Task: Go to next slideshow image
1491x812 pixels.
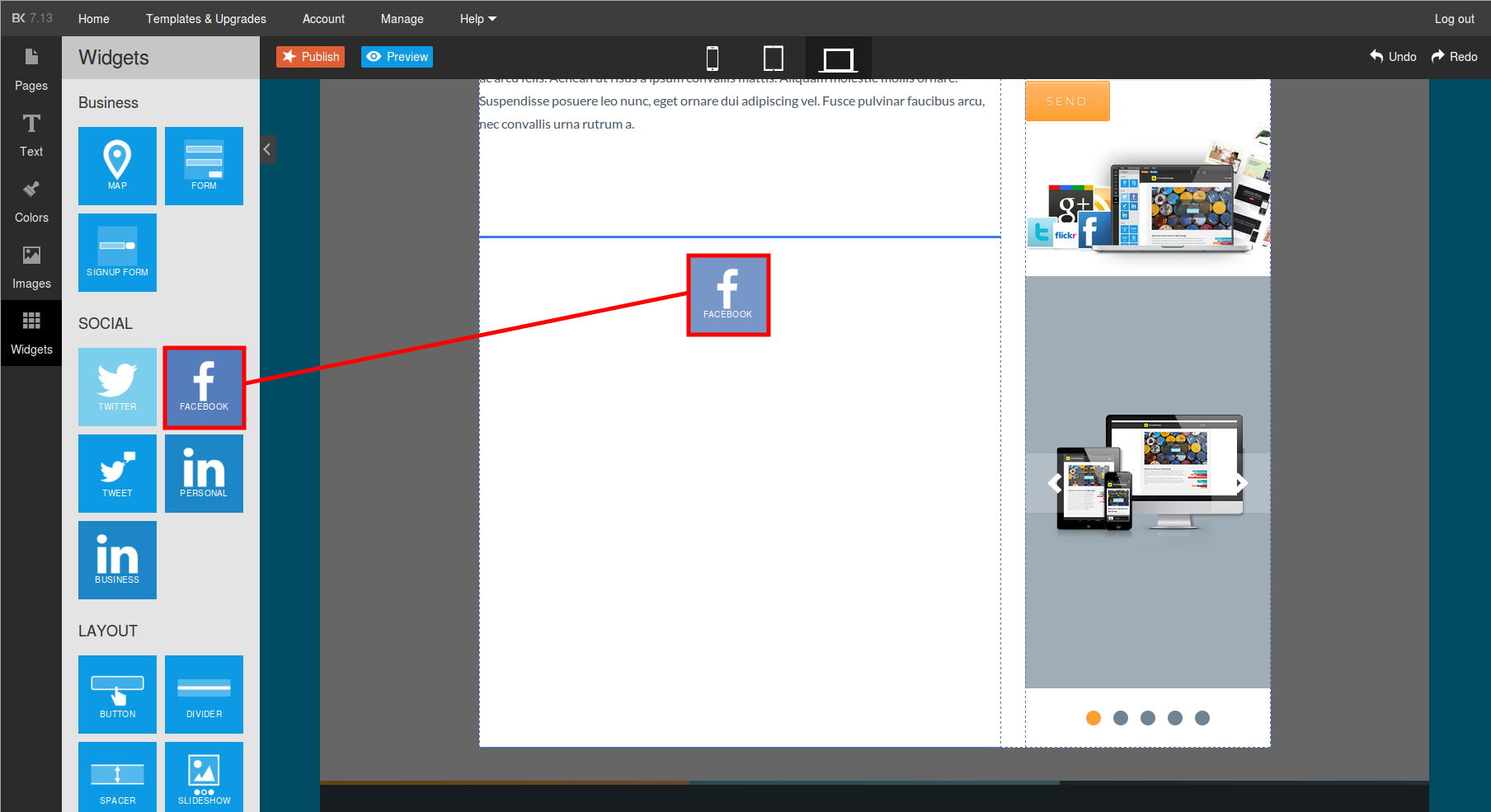Action: (1241, 483)
